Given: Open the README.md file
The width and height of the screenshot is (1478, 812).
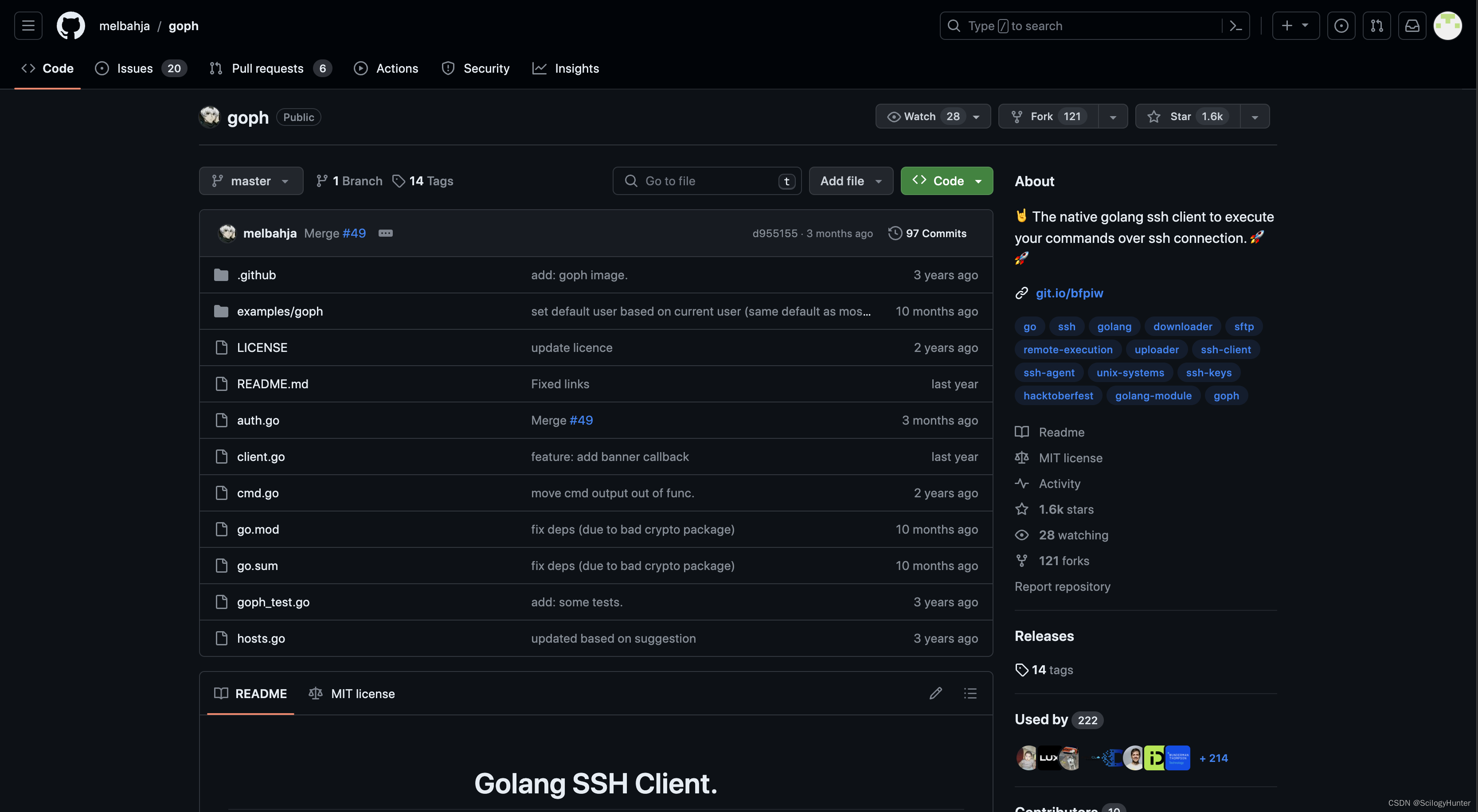Looking at the screenshot, I should (273, 384).
